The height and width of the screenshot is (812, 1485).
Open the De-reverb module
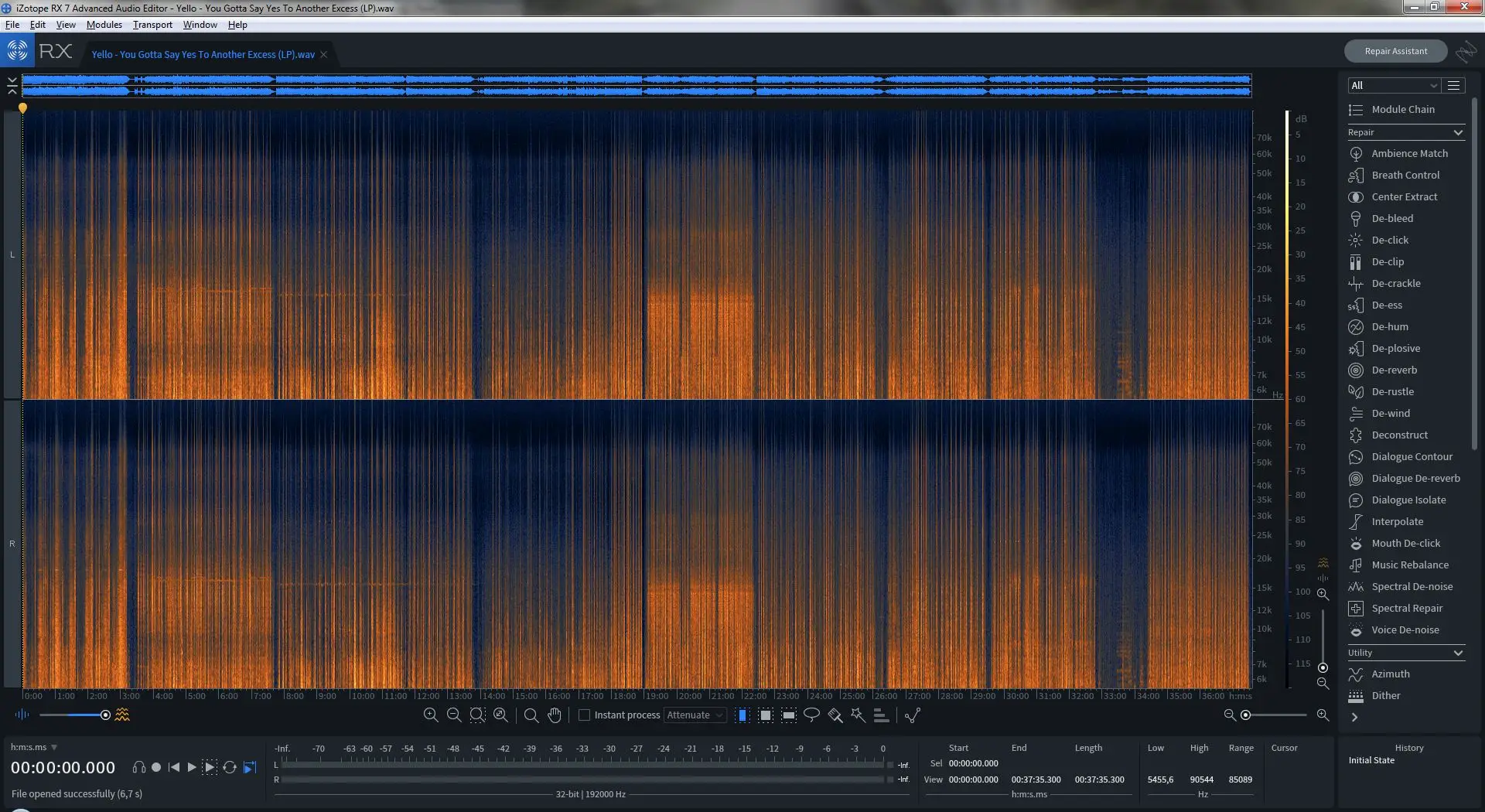coord(1384,370)
